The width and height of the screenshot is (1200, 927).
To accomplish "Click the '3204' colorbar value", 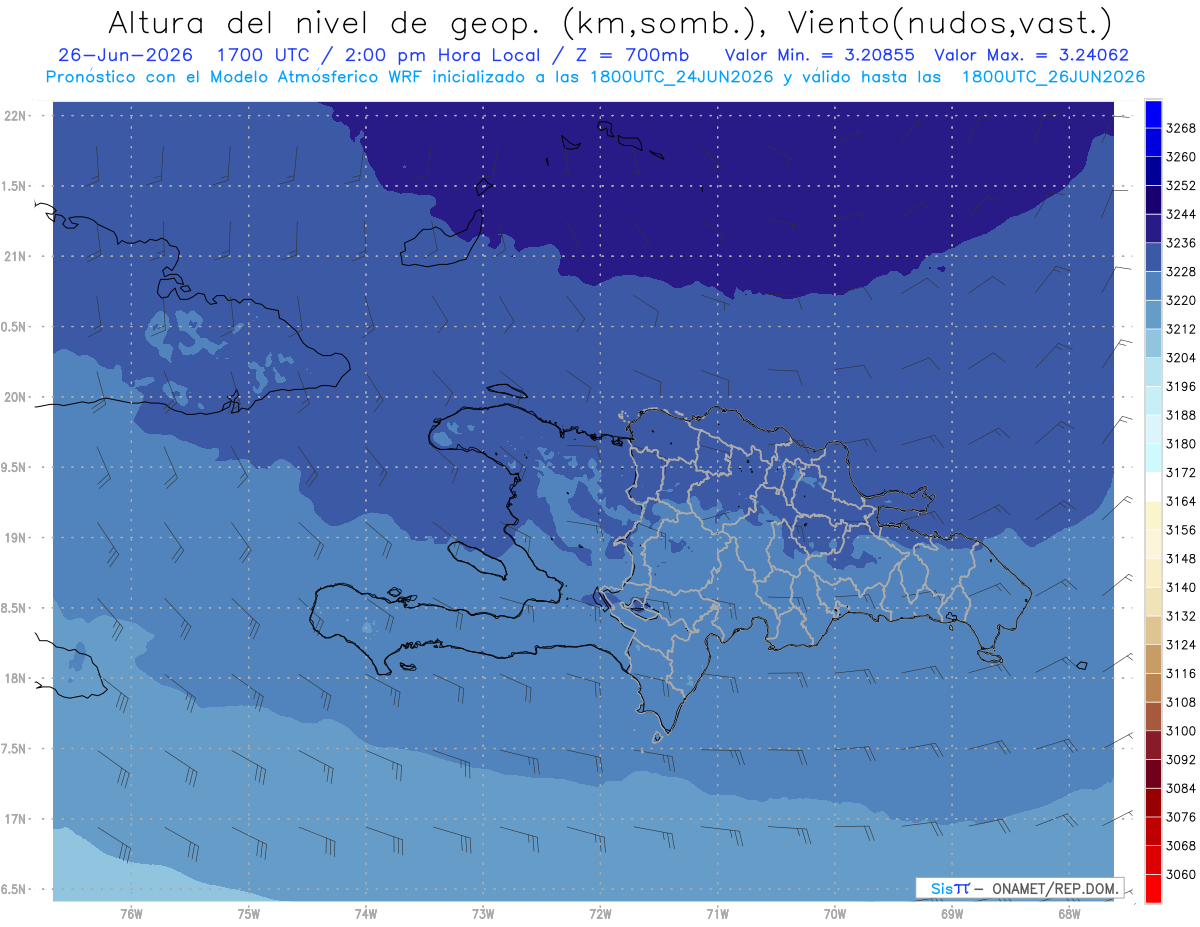I will click(1181, 358).
